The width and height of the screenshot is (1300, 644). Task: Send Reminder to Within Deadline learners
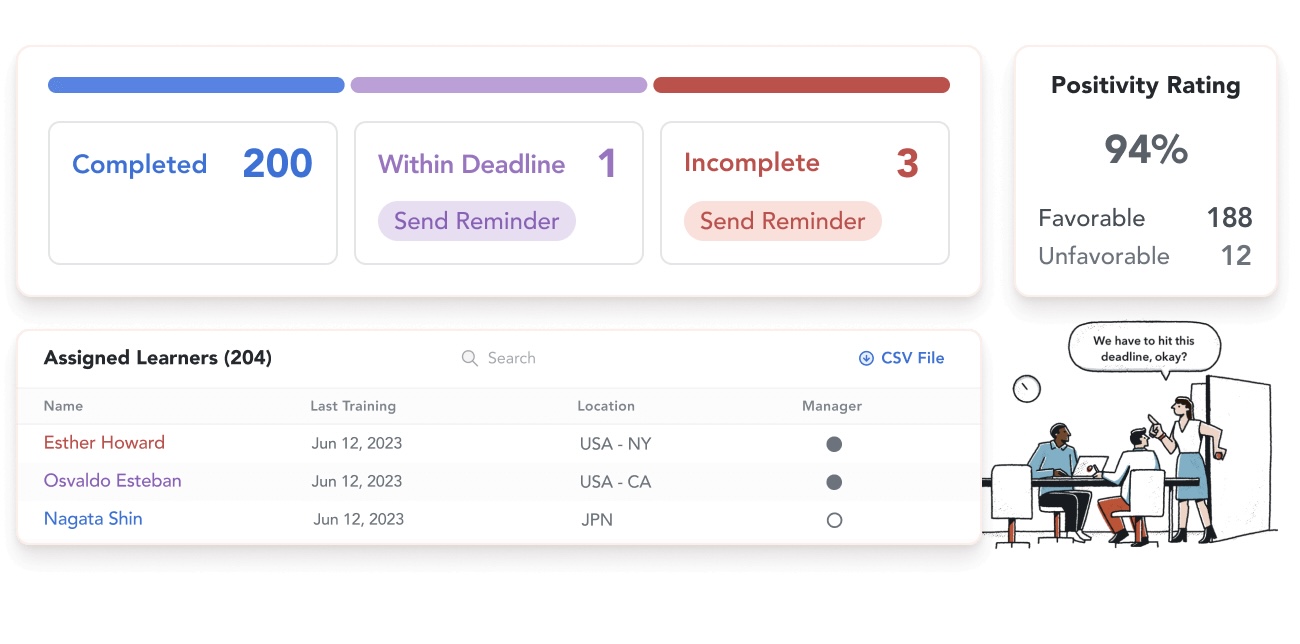(x=476, y=221)
